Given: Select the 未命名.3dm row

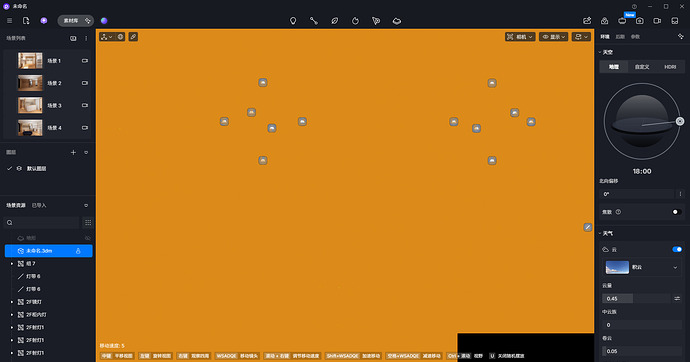Looking at the screenshot, I should coord(48,251).
